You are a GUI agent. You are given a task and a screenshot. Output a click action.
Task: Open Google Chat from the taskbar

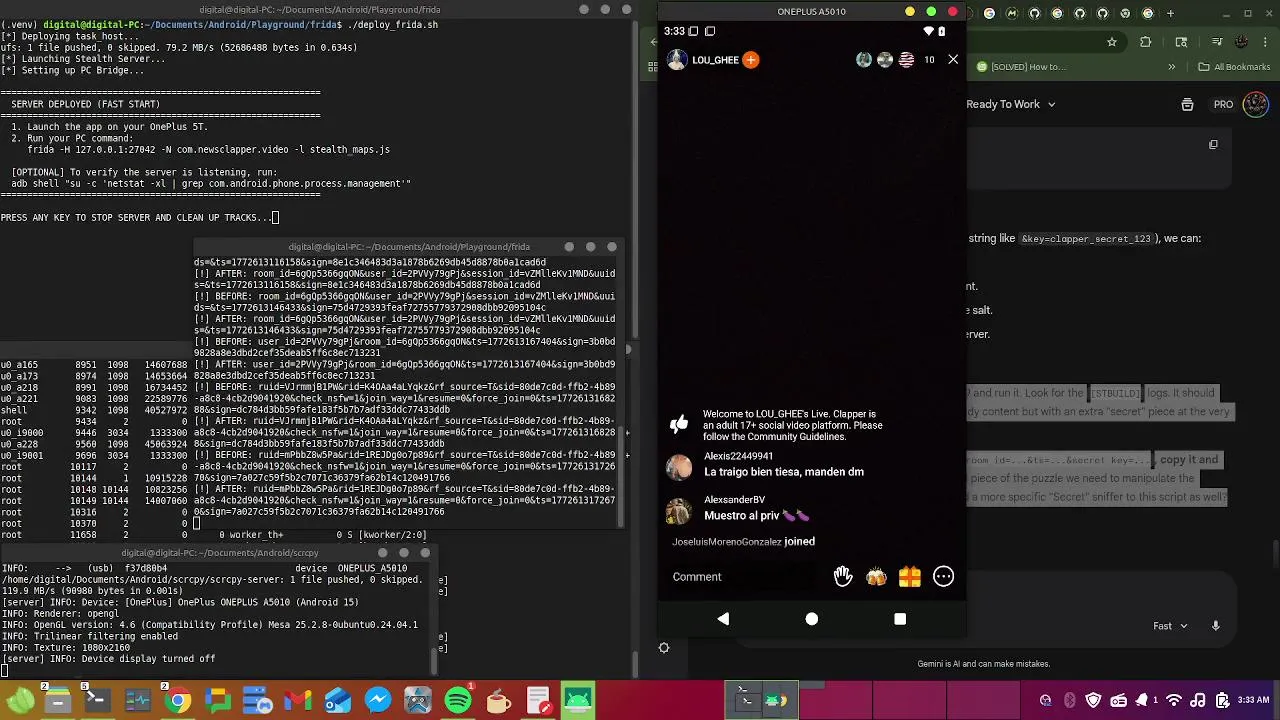[218, 701]
